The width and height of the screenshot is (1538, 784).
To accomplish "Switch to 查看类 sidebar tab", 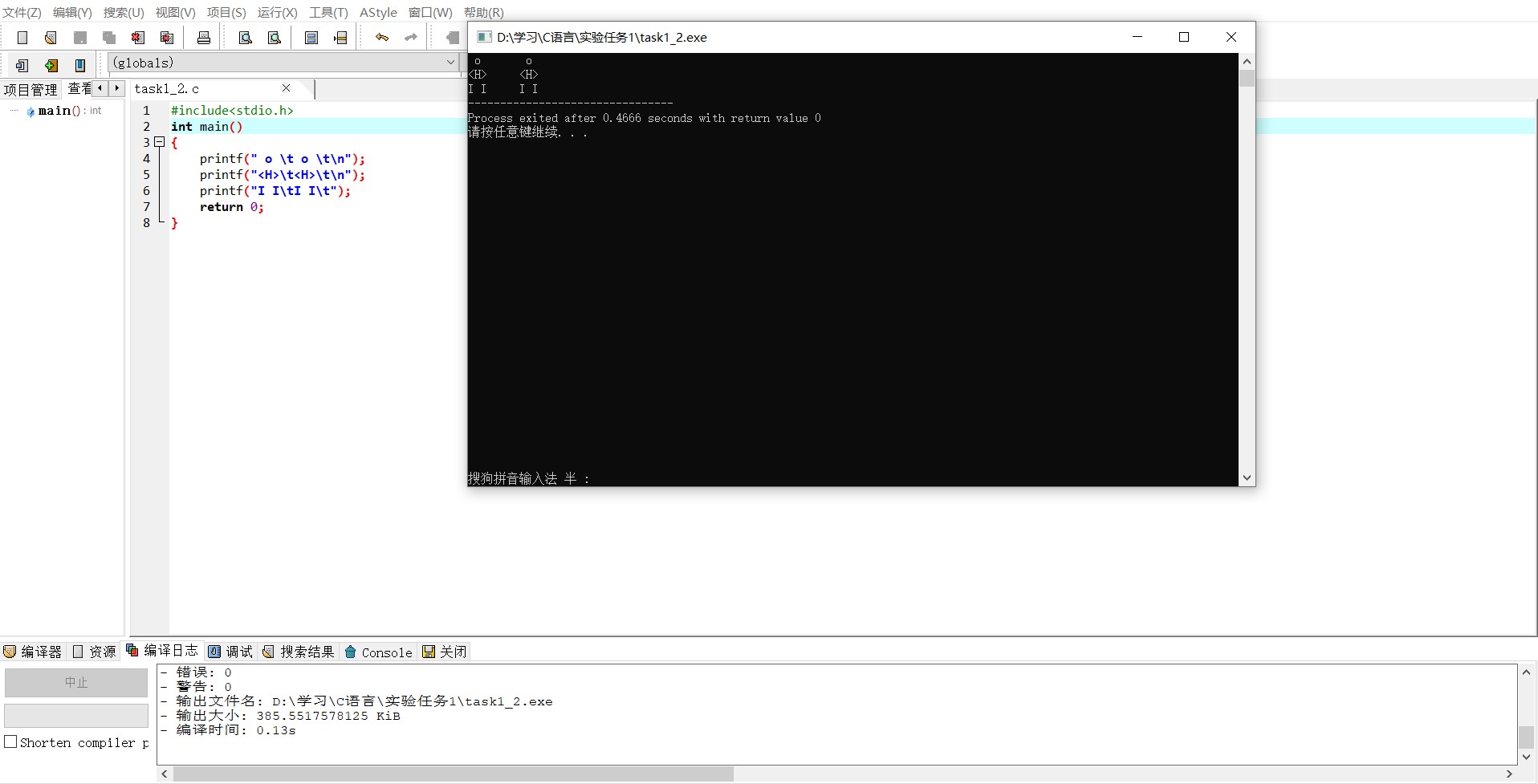I will pos(79,88).
